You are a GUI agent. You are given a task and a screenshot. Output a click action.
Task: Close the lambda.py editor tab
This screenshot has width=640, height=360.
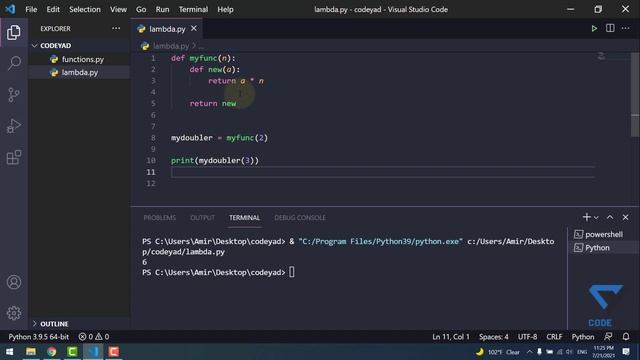[x=194, y=28]
